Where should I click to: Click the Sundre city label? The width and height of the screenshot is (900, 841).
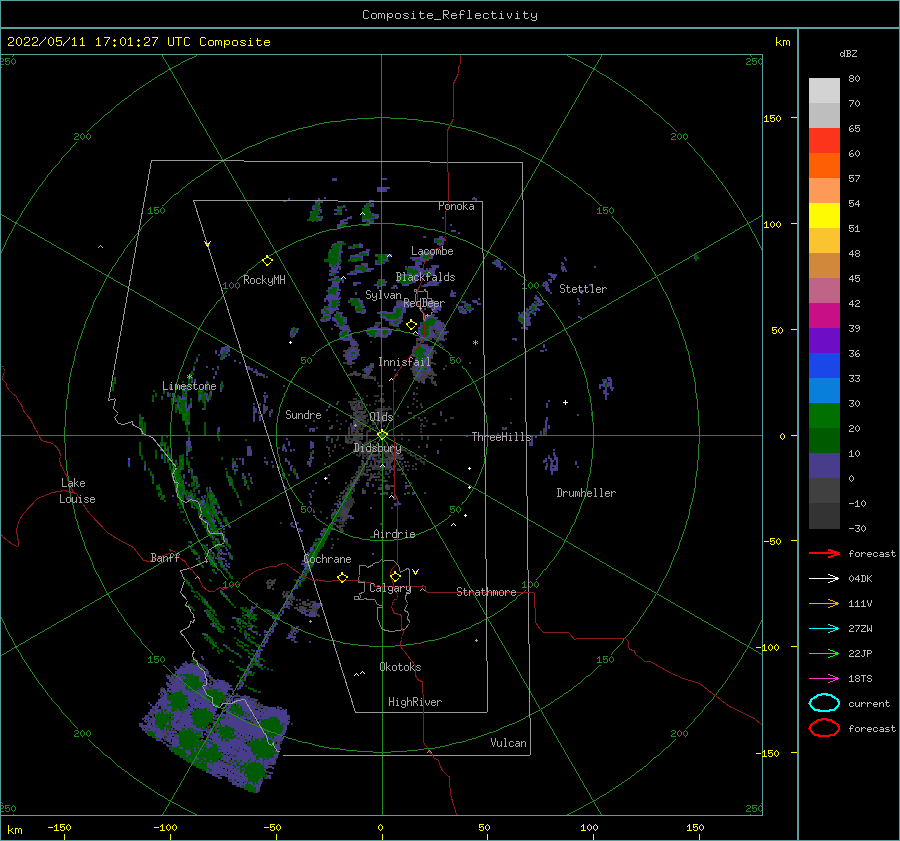(303, 414)
